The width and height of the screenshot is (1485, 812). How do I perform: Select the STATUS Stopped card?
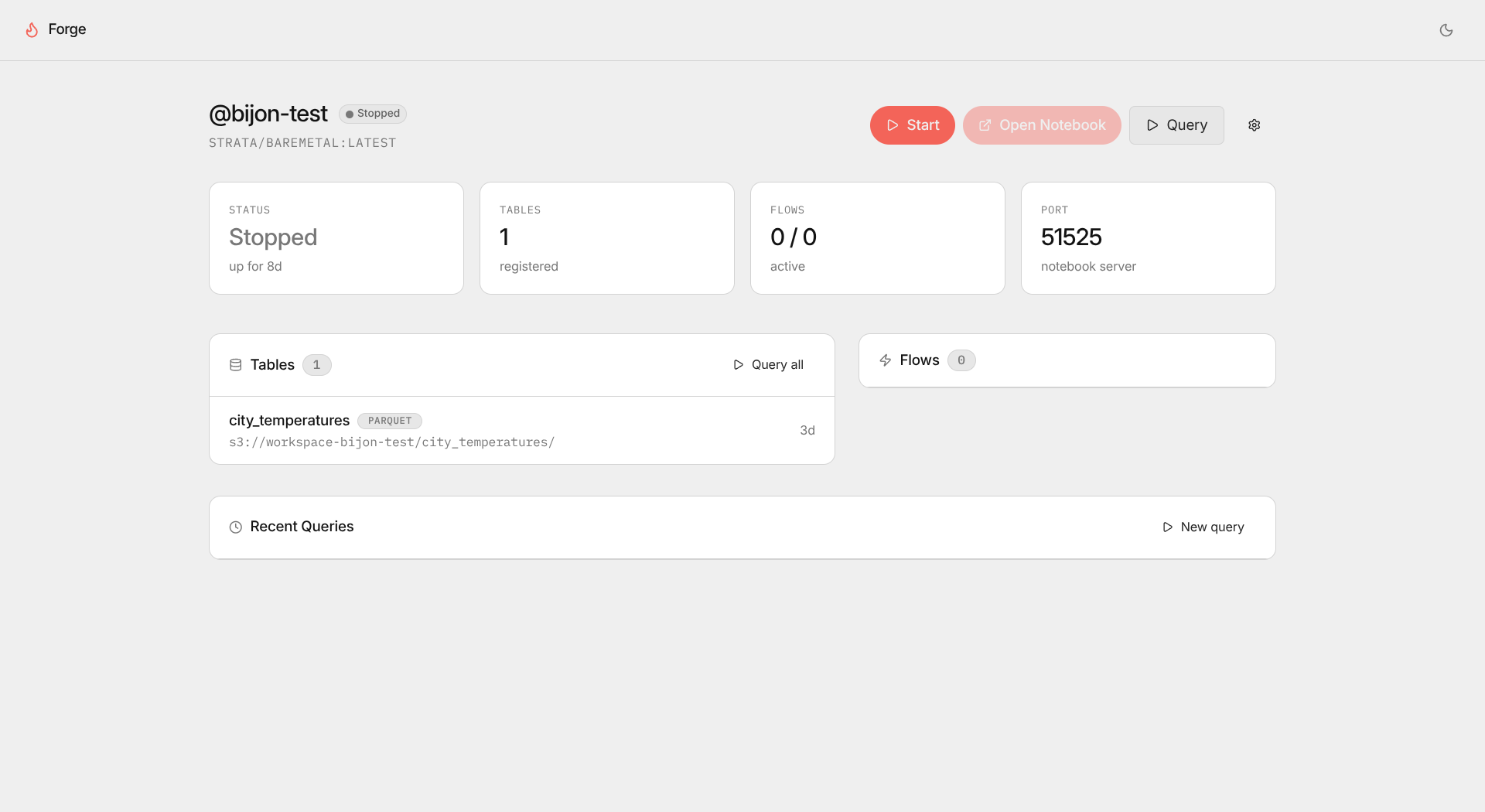click(x=336, y=238)
